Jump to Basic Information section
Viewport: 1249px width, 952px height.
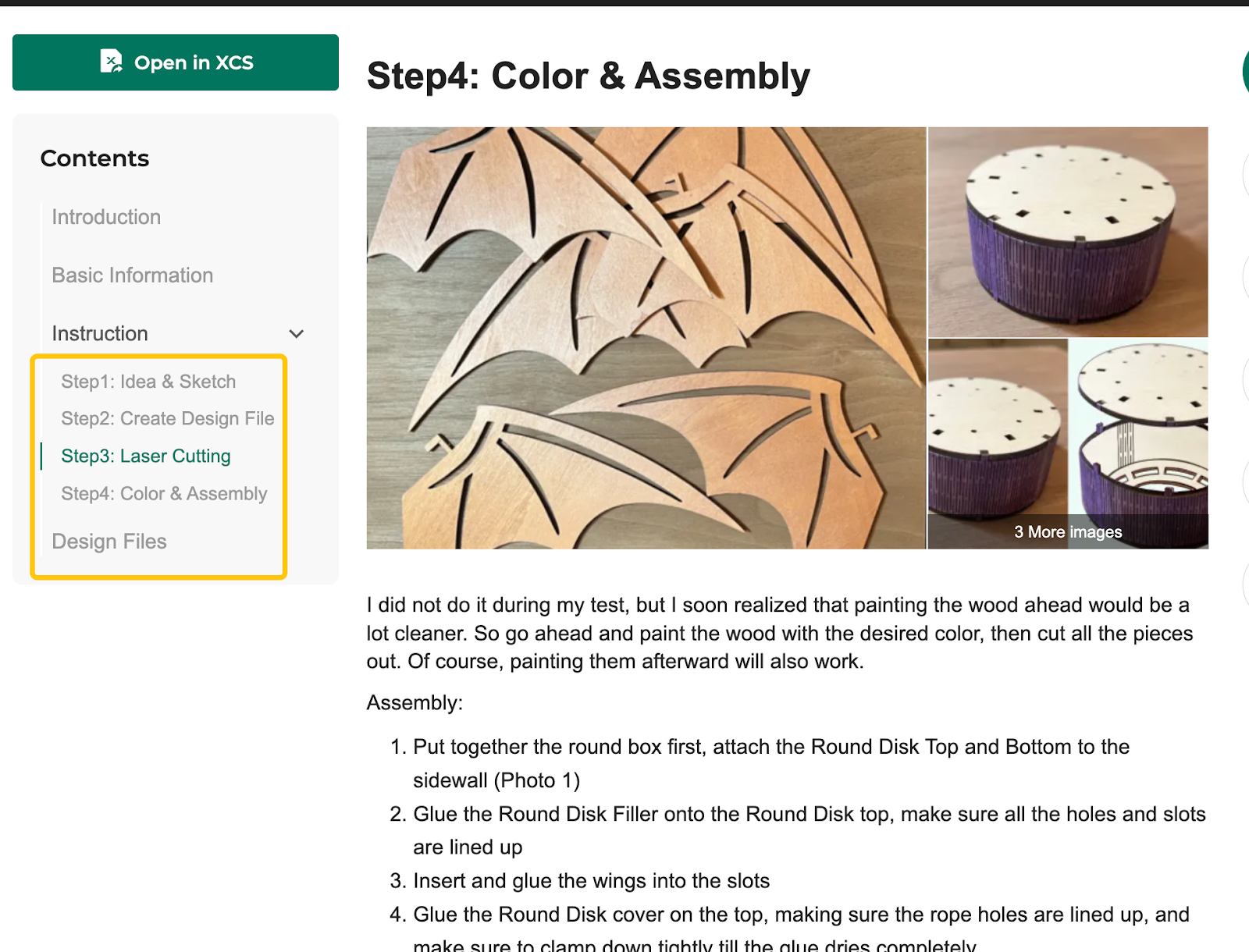click(132, 275)
